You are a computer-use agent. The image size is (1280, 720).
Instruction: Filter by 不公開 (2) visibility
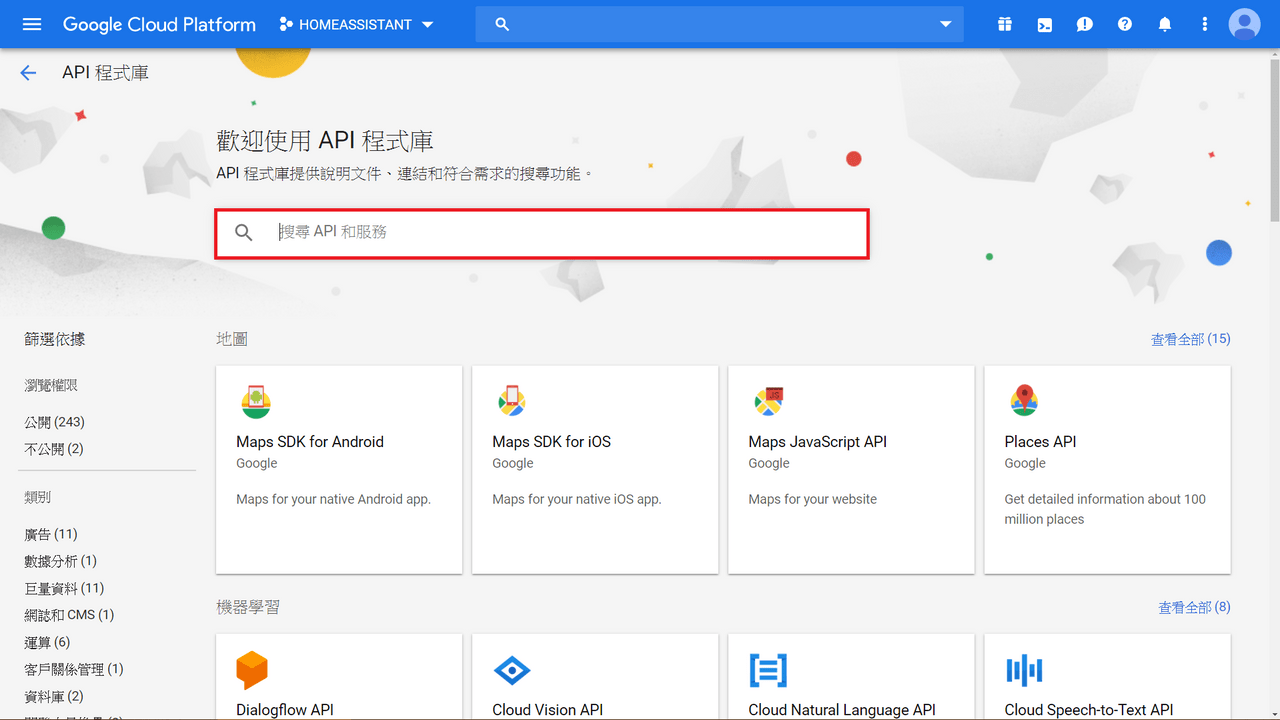click(54, 449)
